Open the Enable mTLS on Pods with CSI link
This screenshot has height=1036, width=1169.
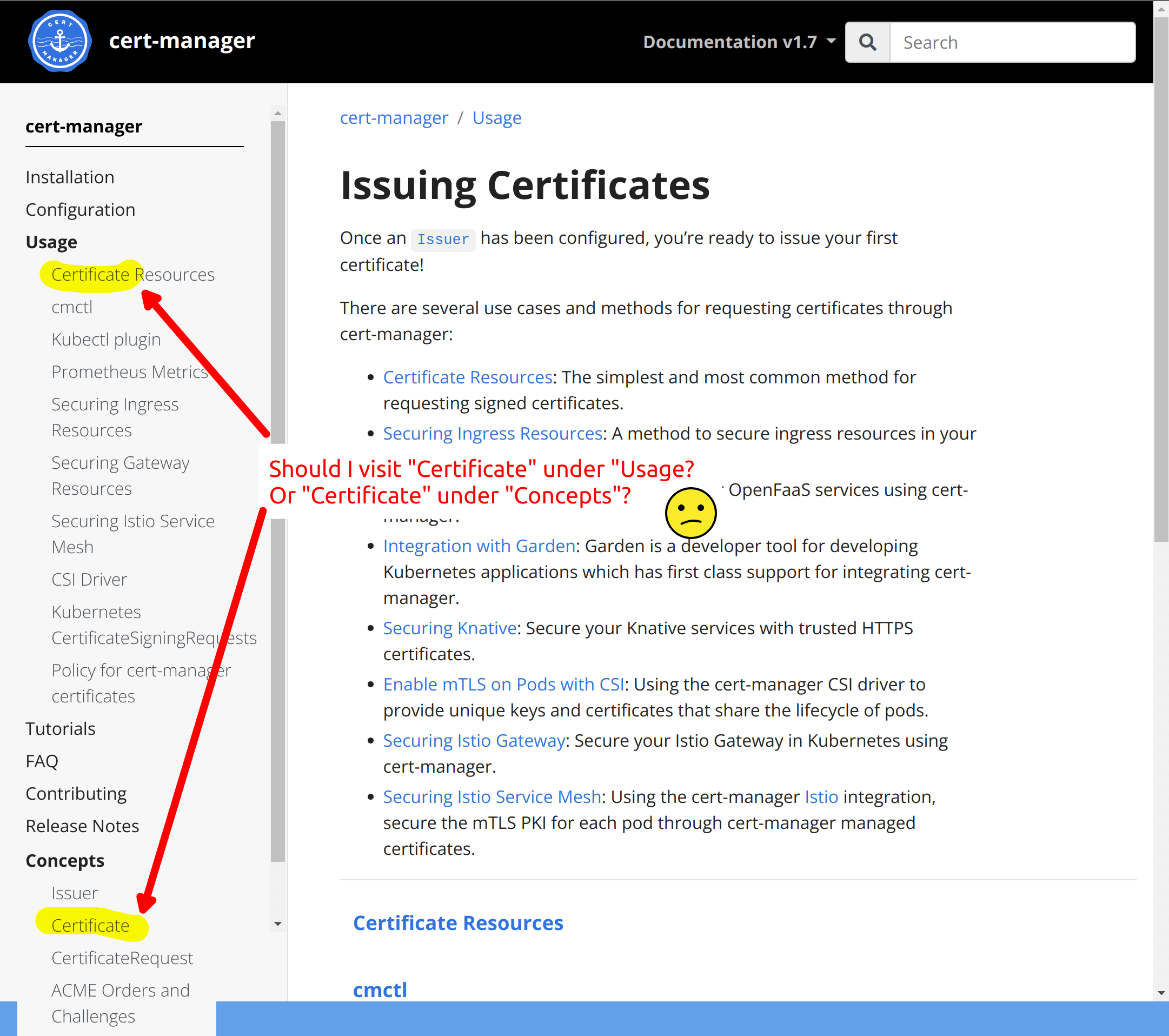click(503, 683)
